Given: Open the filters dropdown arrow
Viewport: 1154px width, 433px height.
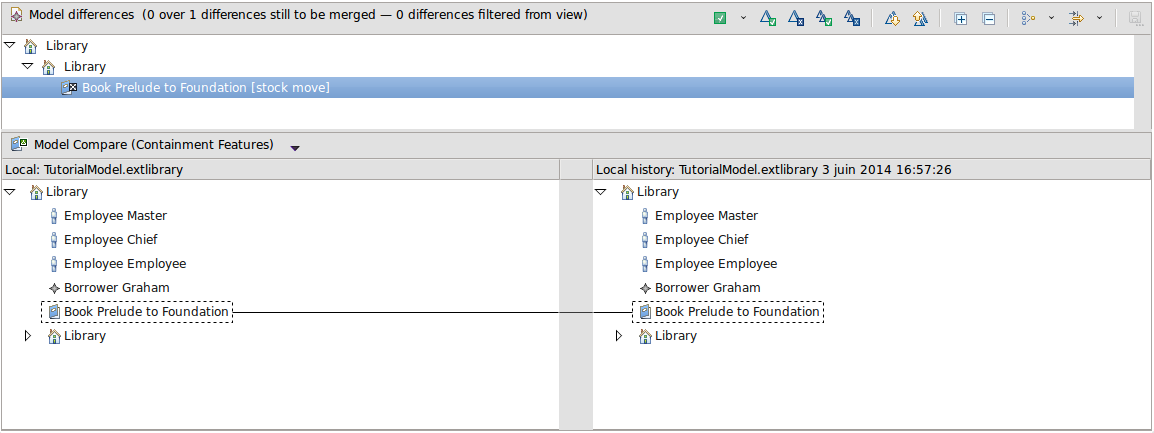Looking at the screenshot, I should [x=1100, y=18].
